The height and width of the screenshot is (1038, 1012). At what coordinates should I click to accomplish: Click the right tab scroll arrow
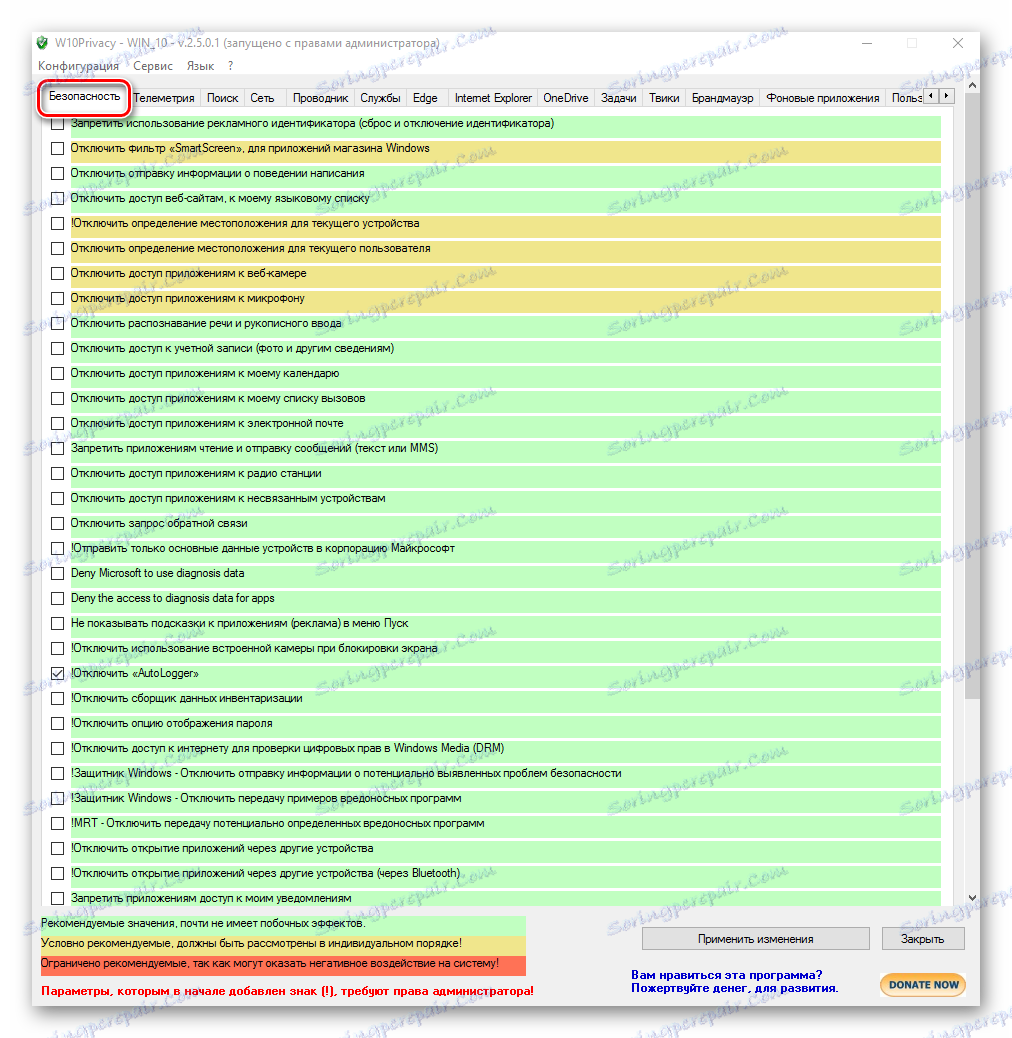click(944, 96)
